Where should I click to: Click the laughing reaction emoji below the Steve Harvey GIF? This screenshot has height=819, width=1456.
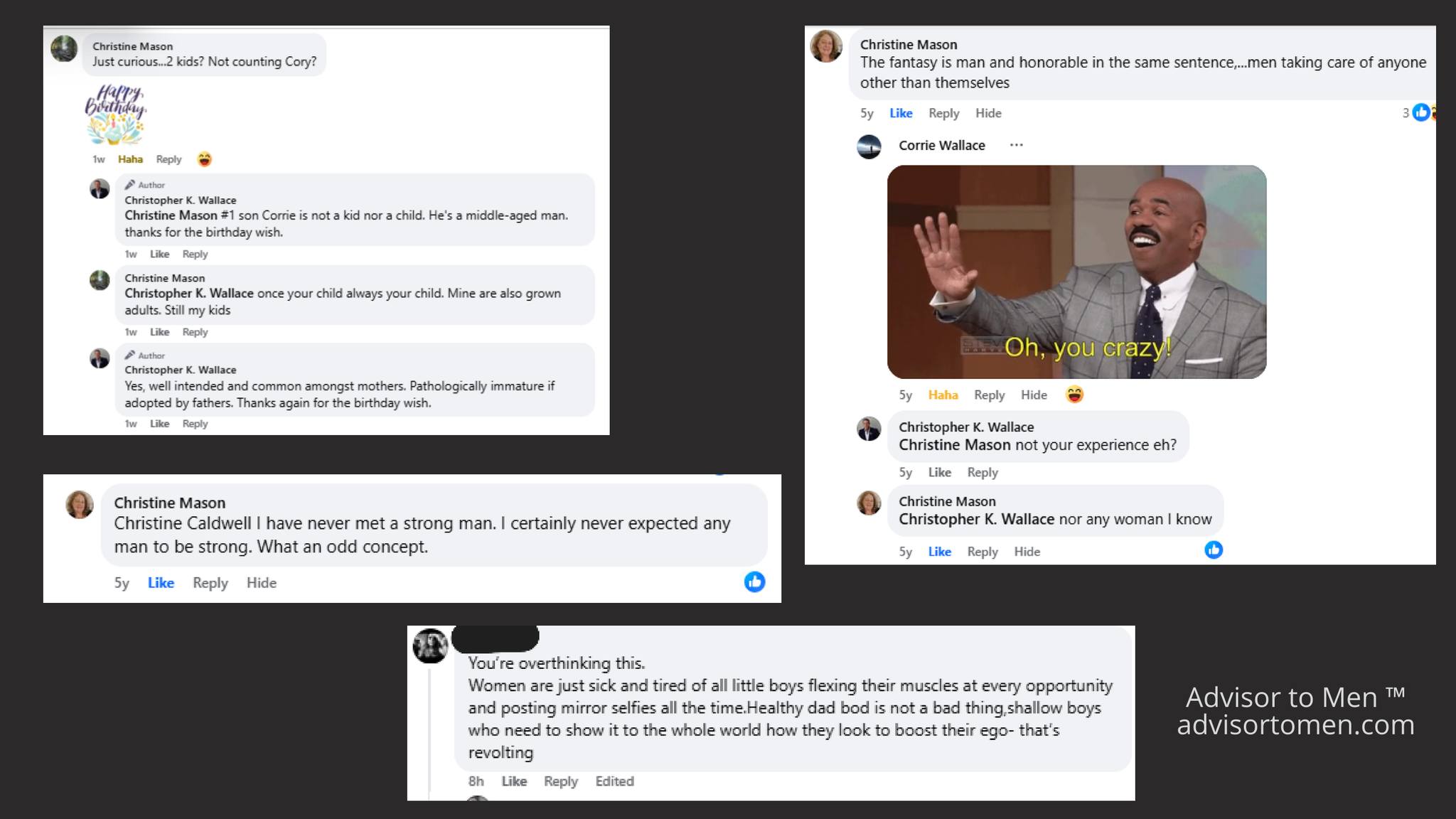coord(1074,395)
